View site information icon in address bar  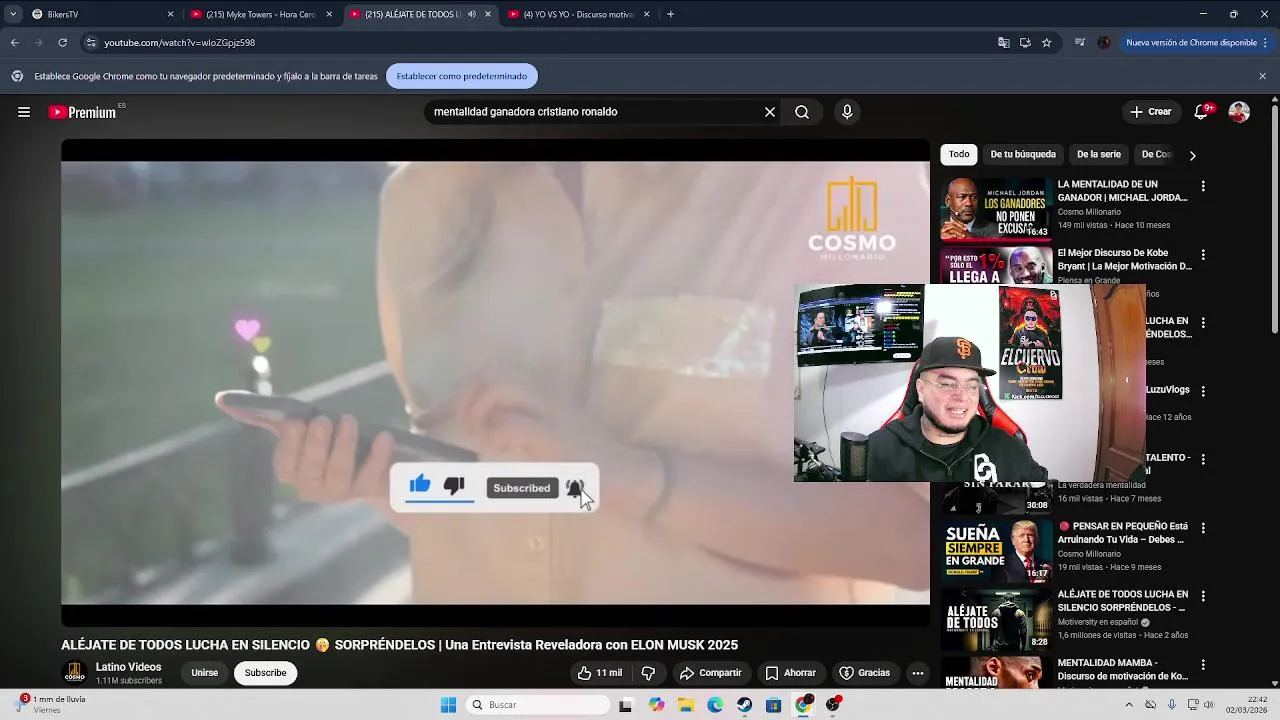[91, 43]
